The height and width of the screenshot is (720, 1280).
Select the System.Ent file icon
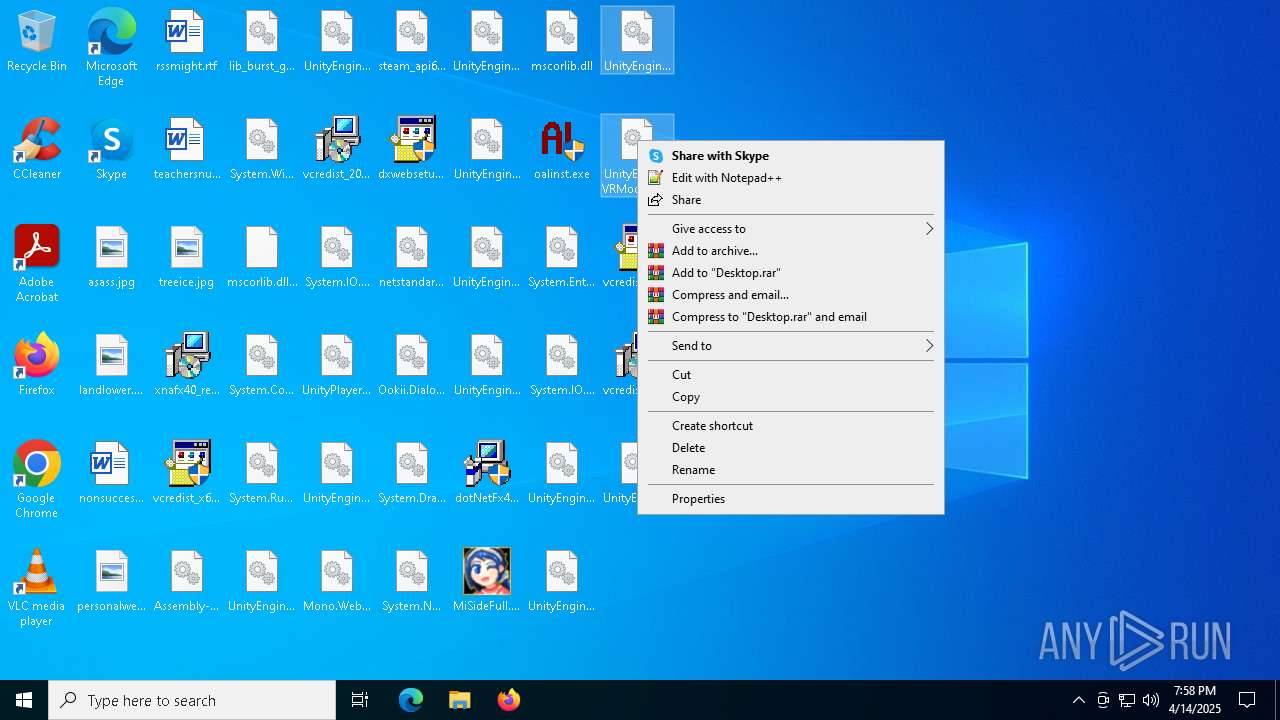pos(562,257)
